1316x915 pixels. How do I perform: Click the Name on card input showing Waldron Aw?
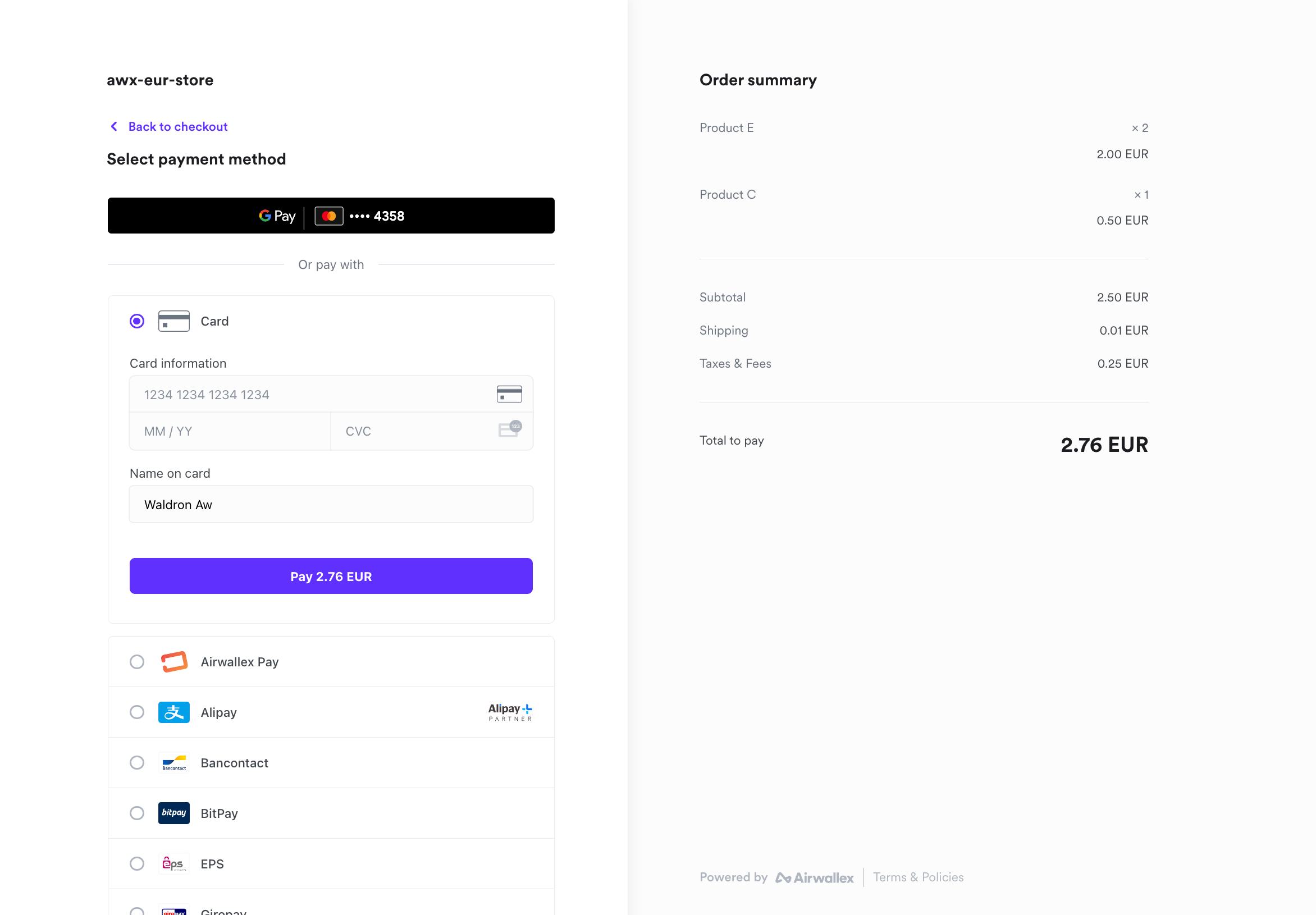click(x=331, y=504)
